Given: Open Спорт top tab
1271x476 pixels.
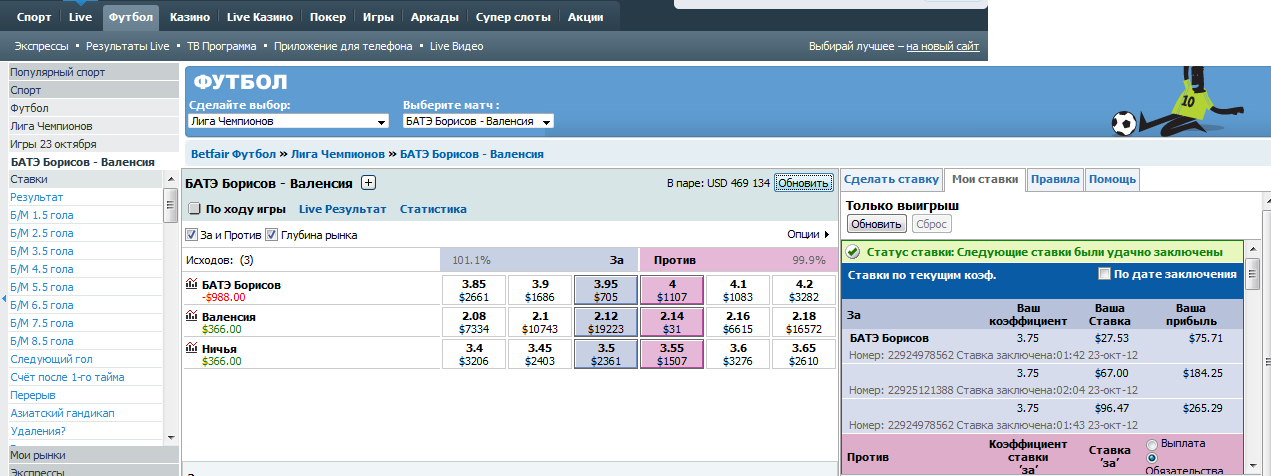Looking at the screenshot, I should (x=35, y=17).
